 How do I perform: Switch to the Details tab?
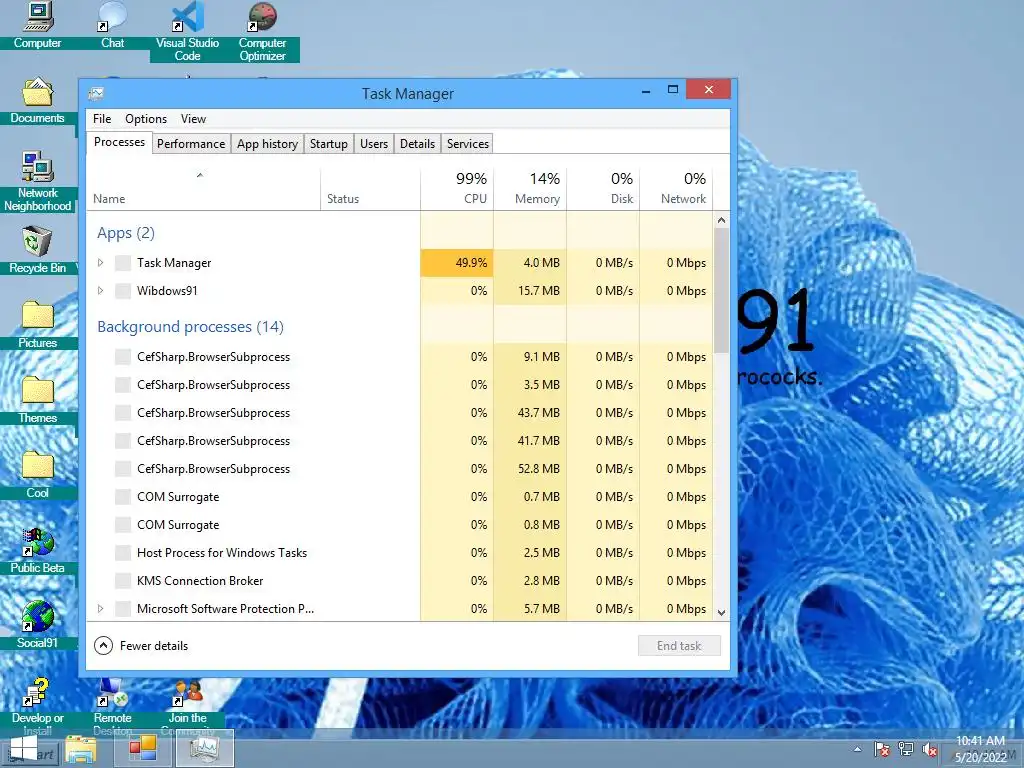tap(417, 144)
